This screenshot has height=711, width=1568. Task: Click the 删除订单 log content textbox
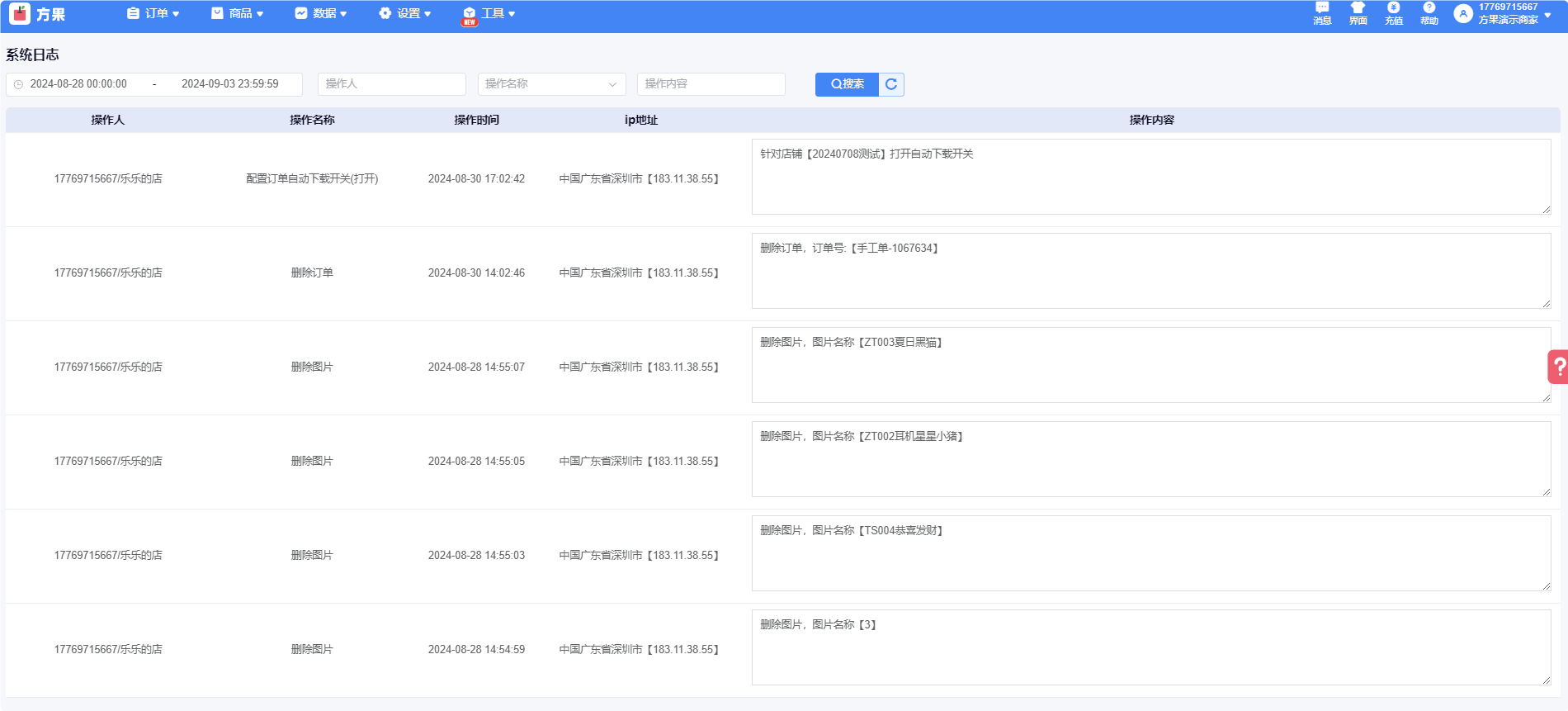click(1150, 271)
